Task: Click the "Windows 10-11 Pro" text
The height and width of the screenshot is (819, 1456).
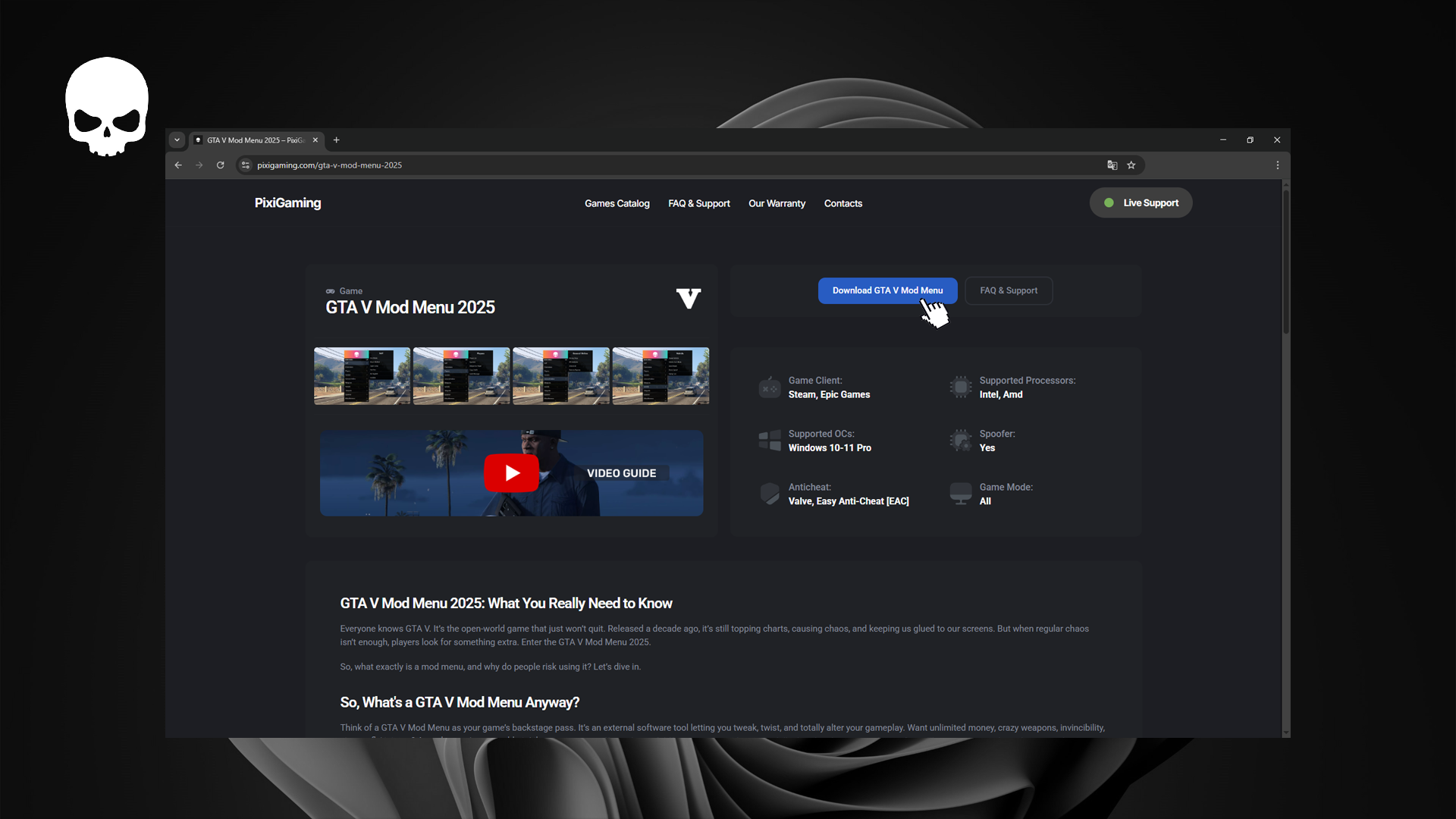Action: pos(830,448)
